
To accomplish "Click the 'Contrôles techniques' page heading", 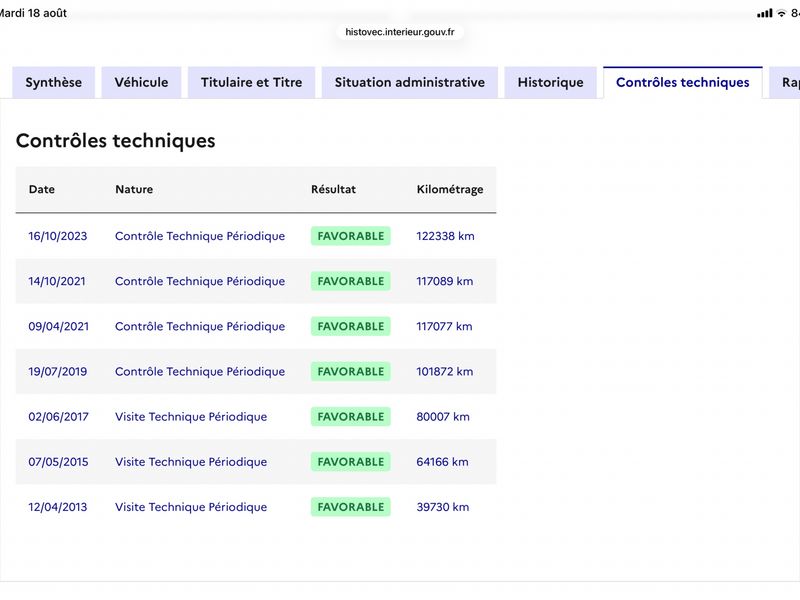I will click(116, 140).
